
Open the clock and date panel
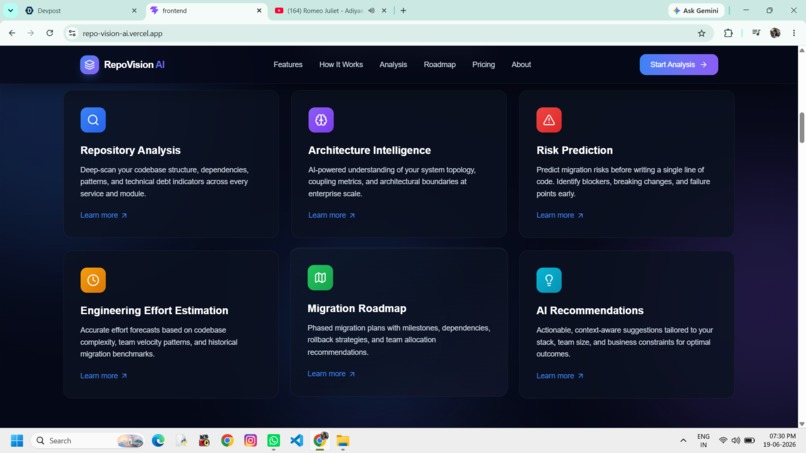point(779,441)
